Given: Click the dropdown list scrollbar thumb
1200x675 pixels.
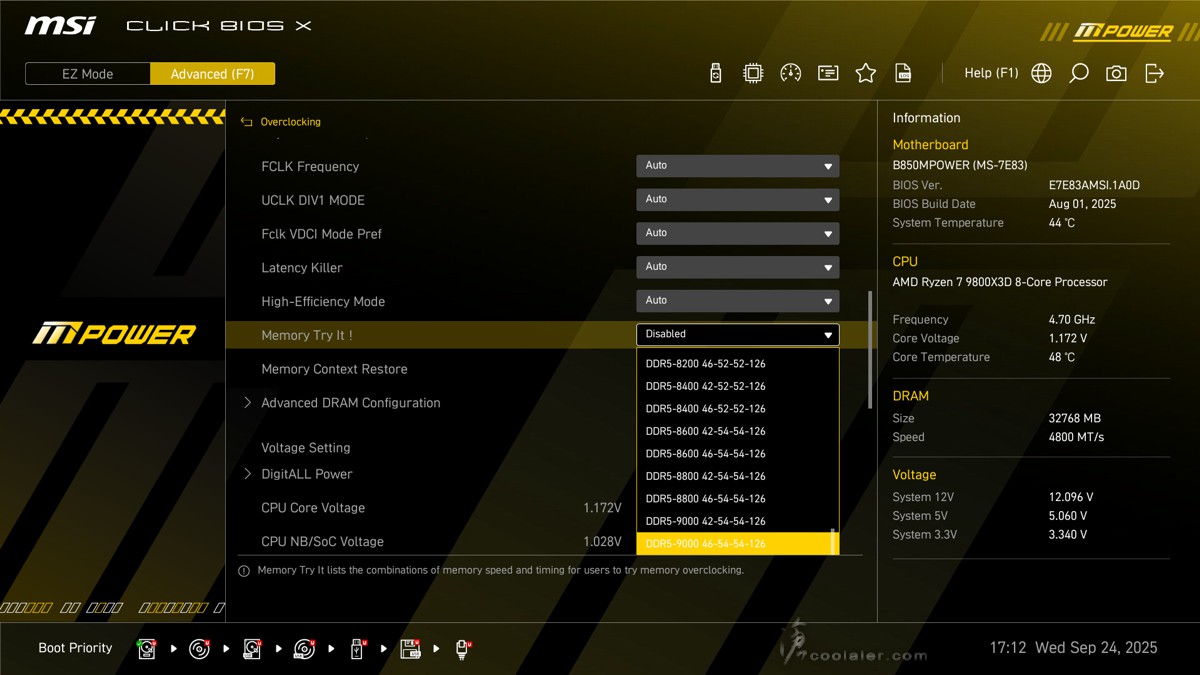Looking at the screenshot, I should (833, 541).
